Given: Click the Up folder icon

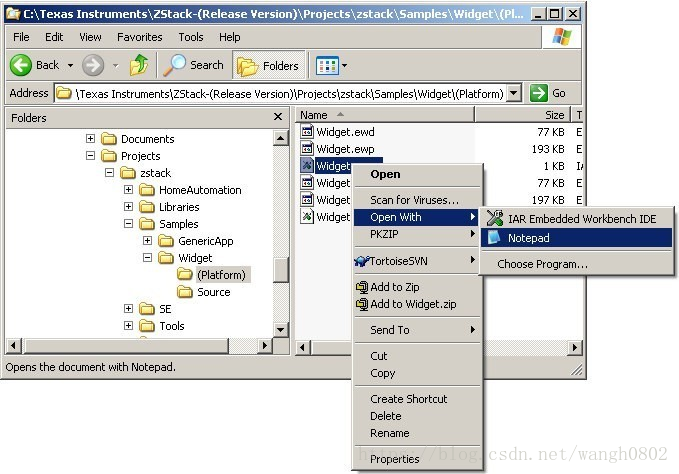Looking at the screenshot, I should (x=139, y=65).
